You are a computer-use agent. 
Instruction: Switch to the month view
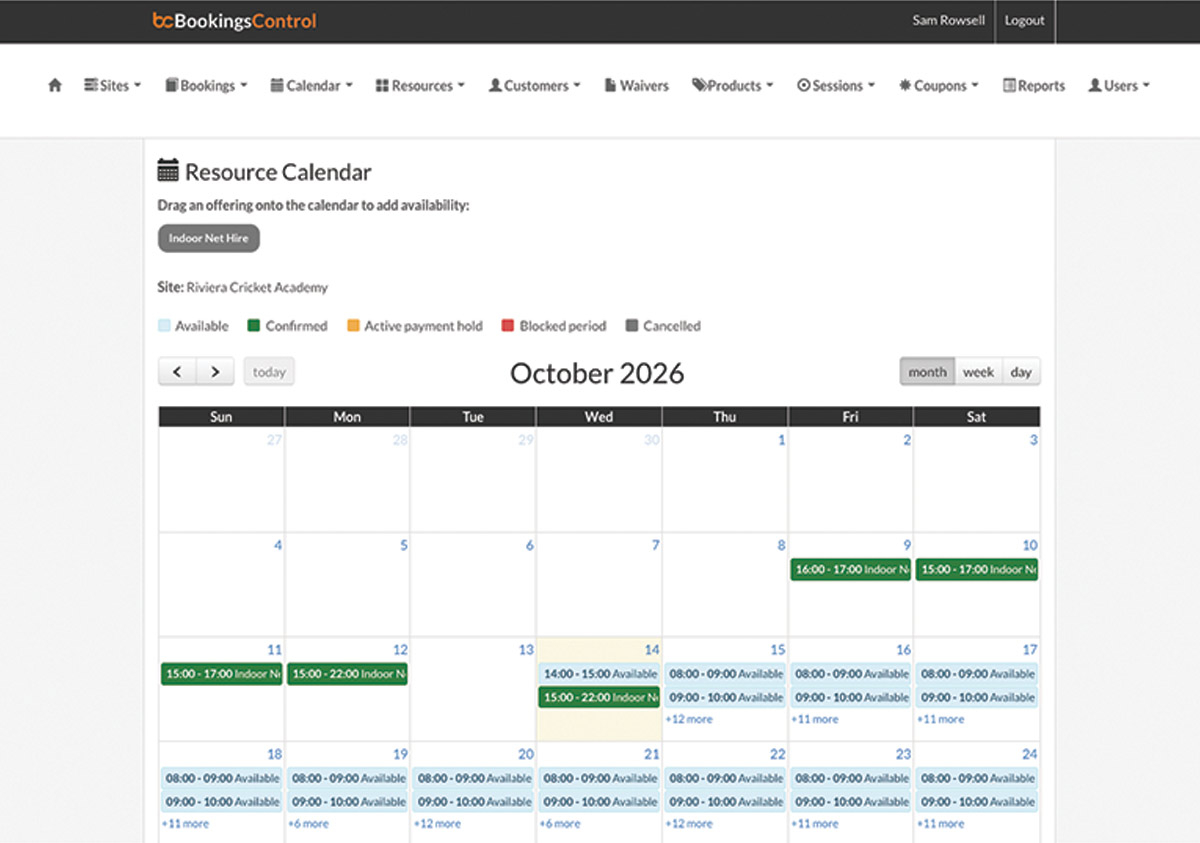pos(927,372)
